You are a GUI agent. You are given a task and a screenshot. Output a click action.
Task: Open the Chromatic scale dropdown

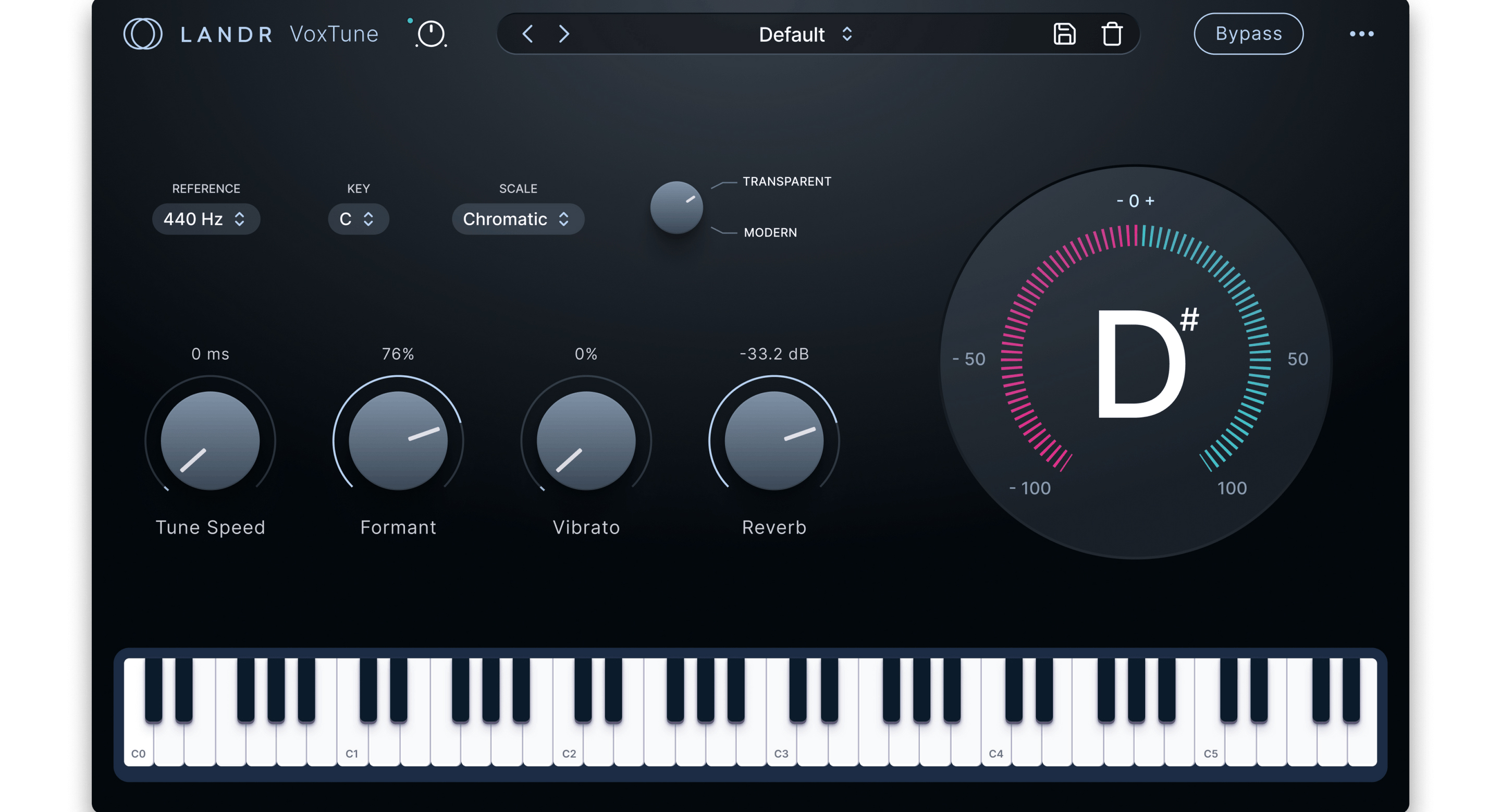(518, 219)
